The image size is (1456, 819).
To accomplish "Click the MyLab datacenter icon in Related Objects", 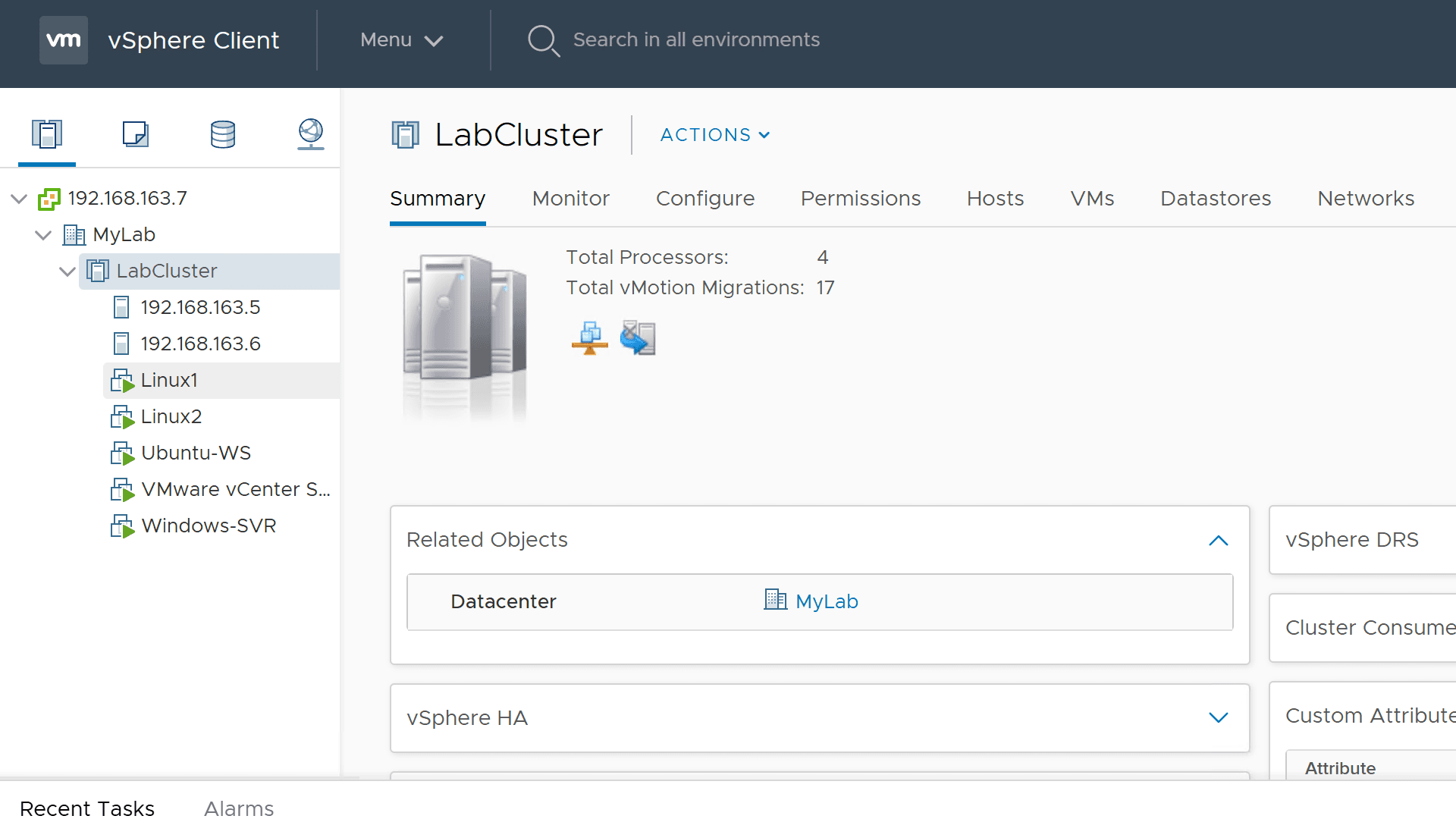I will pyautogui.click(x=775, y=600).
